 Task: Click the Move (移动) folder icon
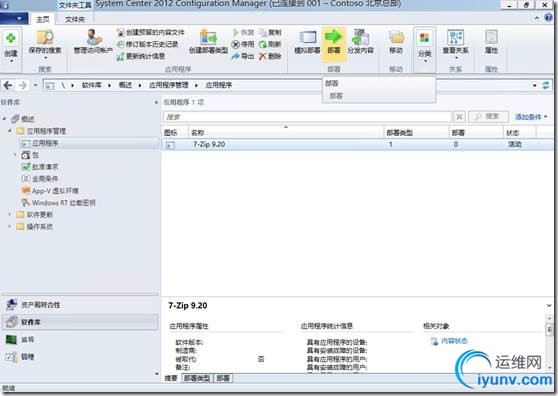tap(396, 41)
